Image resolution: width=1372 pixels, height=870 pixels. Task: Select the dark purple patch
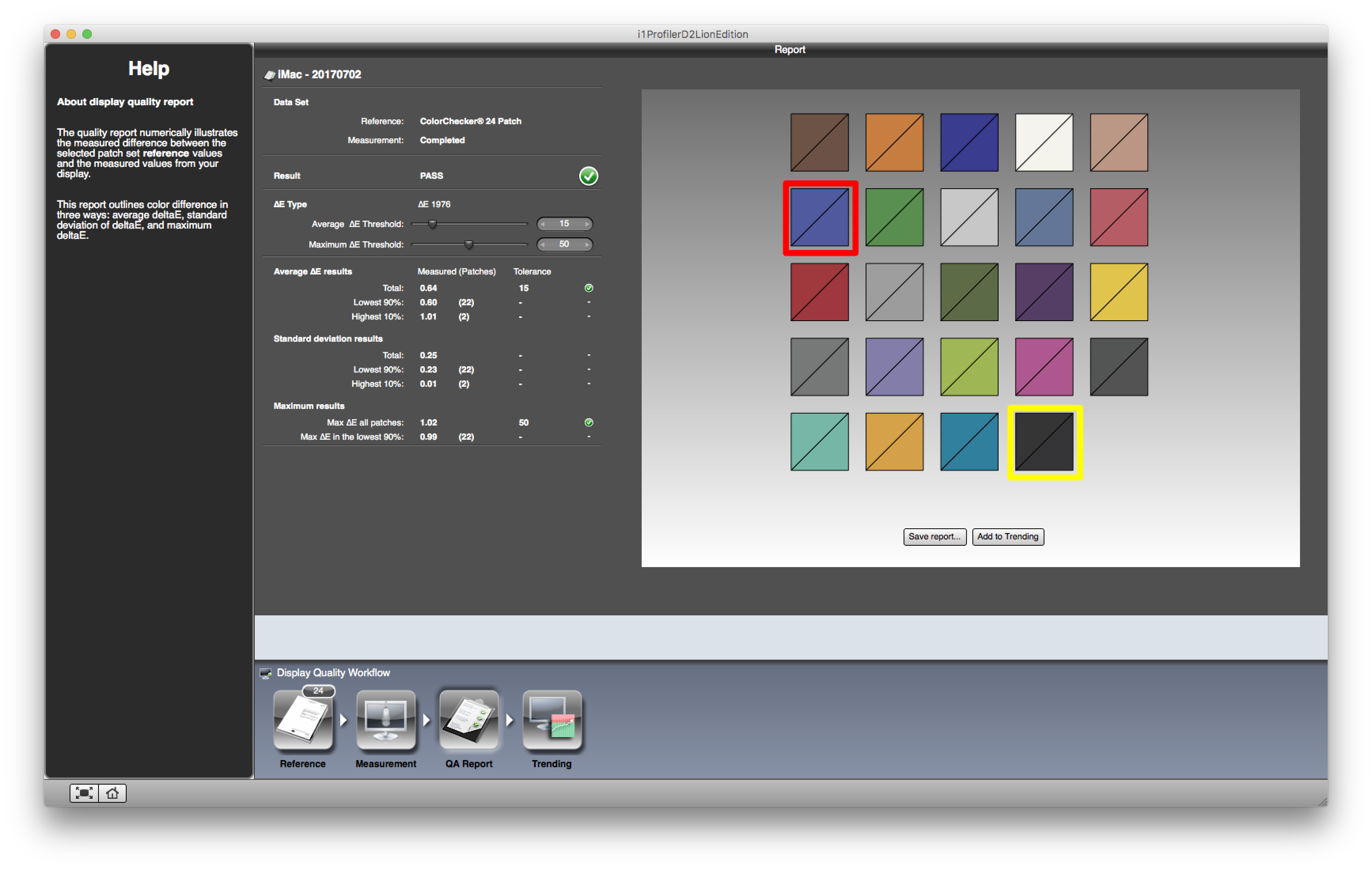pyautogui.click(x=1044, y=292)
